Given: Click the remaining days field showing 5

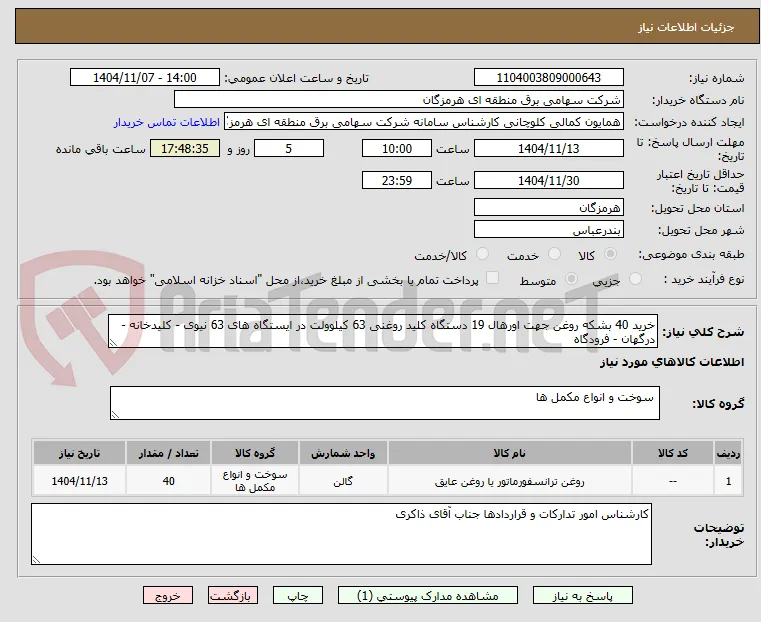Looking at the screenshot, I should click(x=289, y=148).
